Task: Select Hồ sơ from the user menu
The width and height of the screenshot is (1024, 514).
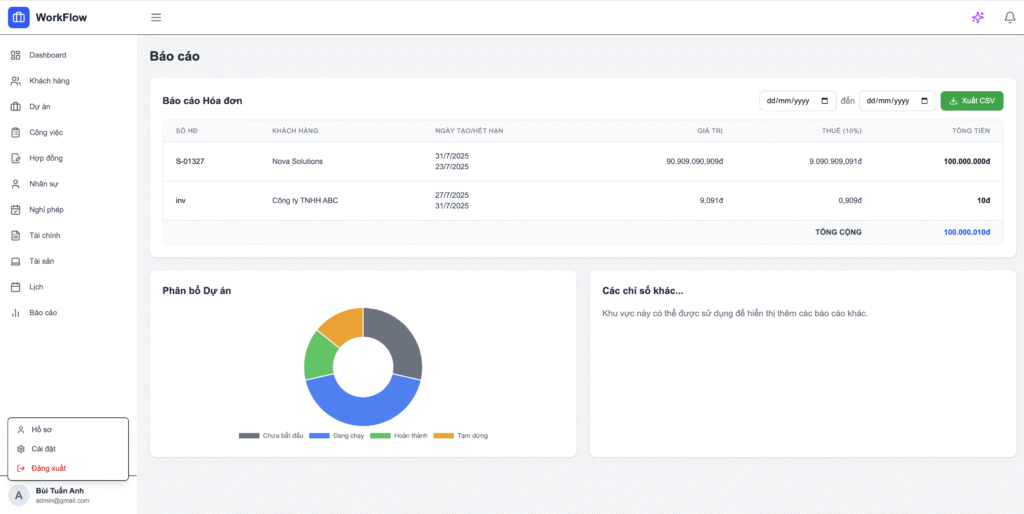Action: click(41, 429)
